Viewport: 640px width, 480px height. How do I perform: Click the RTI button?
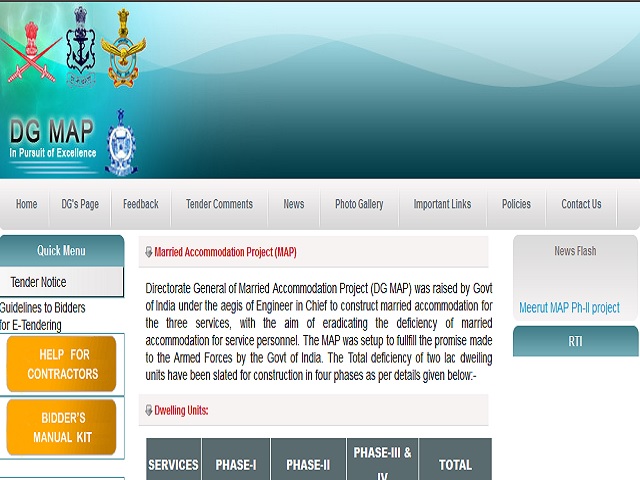coord(576,341)
